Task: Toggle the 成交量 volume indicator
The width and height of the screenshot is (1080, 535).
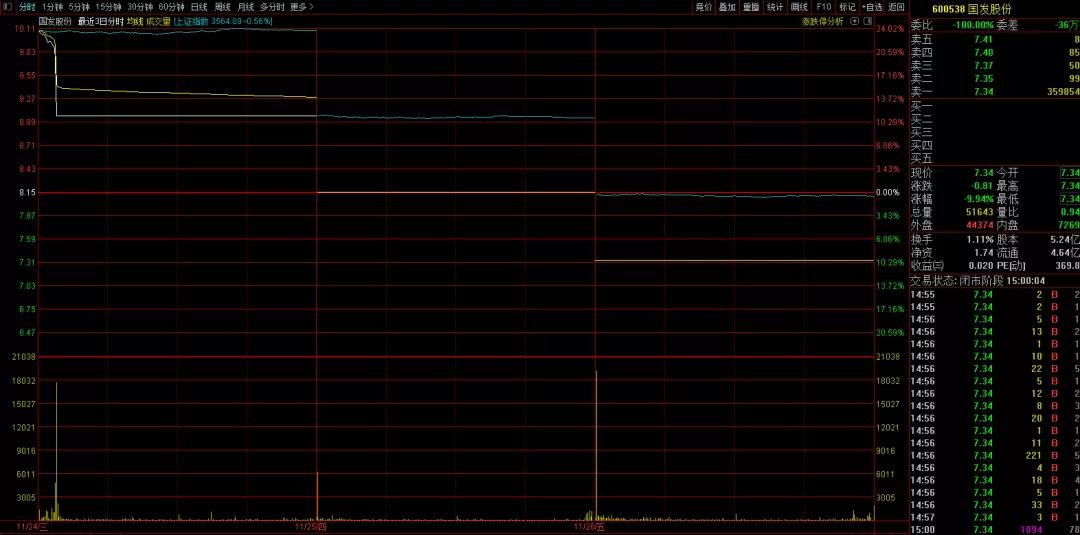Action: tap(158, 21)
